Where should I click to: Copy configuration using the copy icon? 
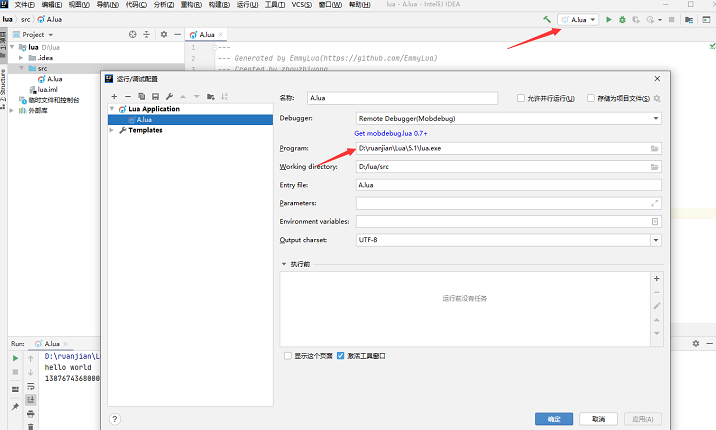click(142, 96)
